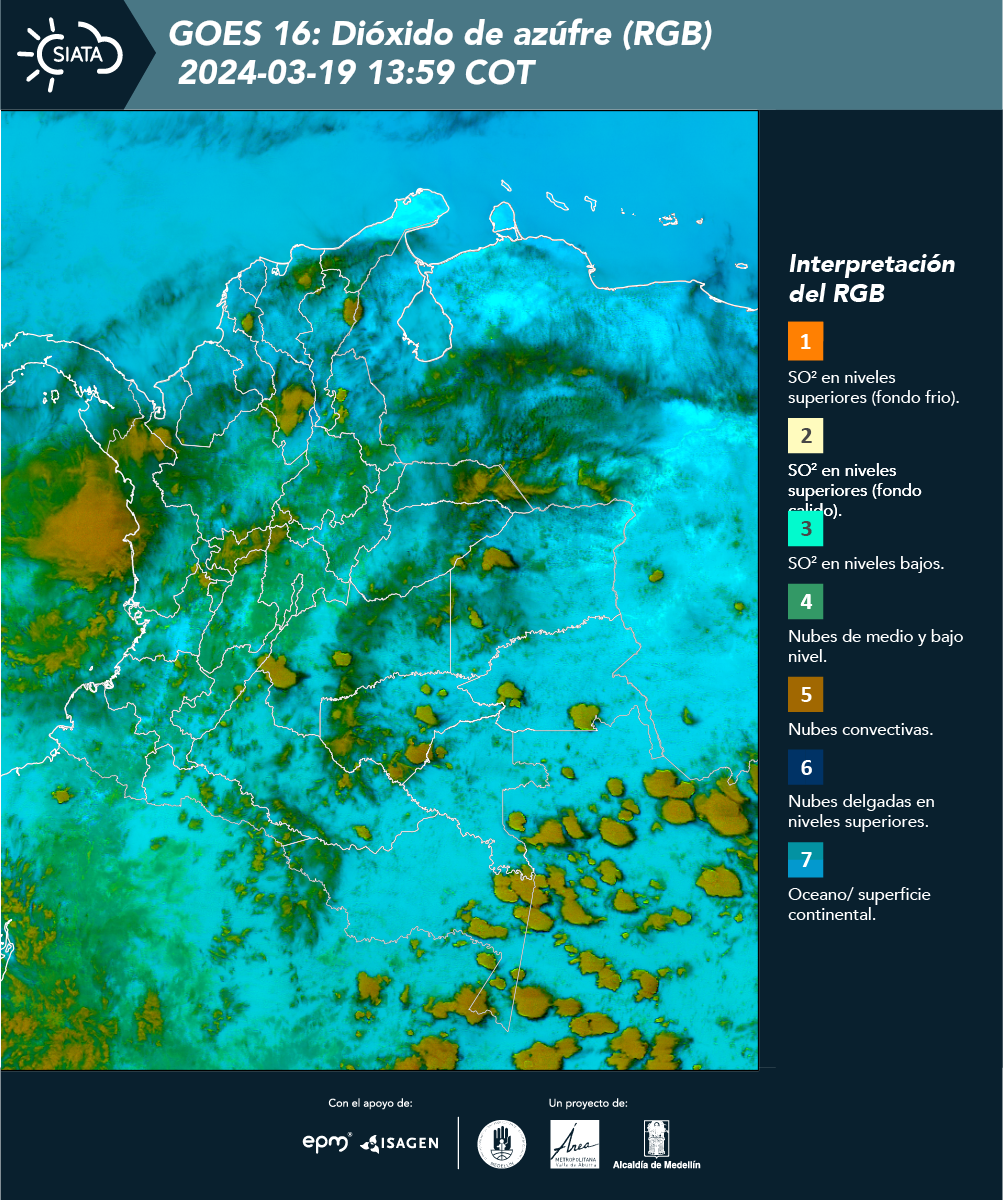Select the pale yellow legend swatch numbered 2
Image resolution: width=1003 pixels, height=1200 pixels.
805,436
